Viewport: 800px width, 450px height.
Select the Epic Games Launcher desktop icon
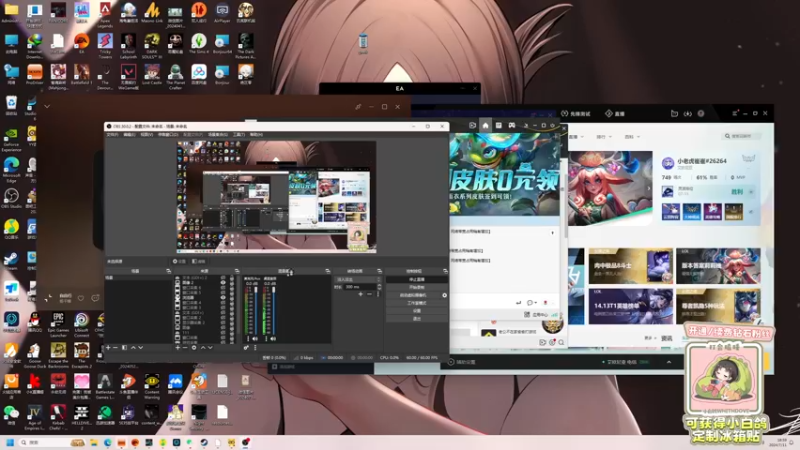point(58,324)
